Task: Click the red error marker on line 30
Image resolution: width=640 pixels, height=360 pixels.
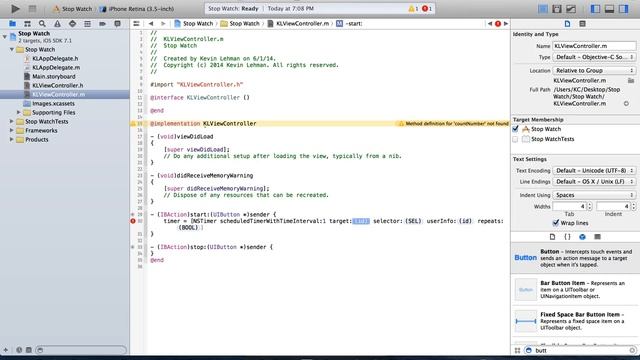Action: (x=133, y=221)
